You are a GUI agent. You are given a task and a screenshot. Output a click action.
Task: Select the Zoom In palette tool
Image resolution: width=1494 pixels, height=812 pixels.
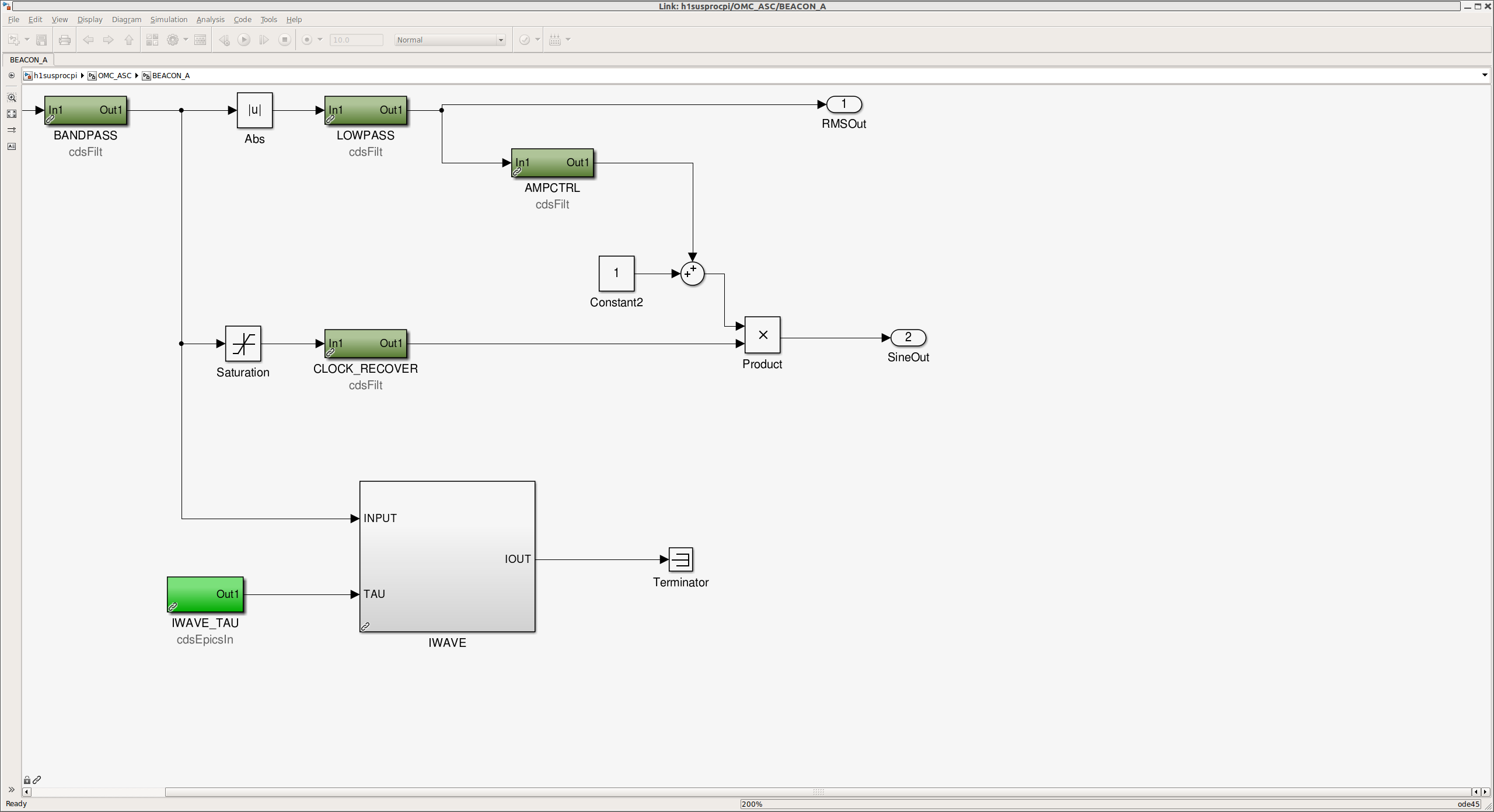tap(12, 97)
